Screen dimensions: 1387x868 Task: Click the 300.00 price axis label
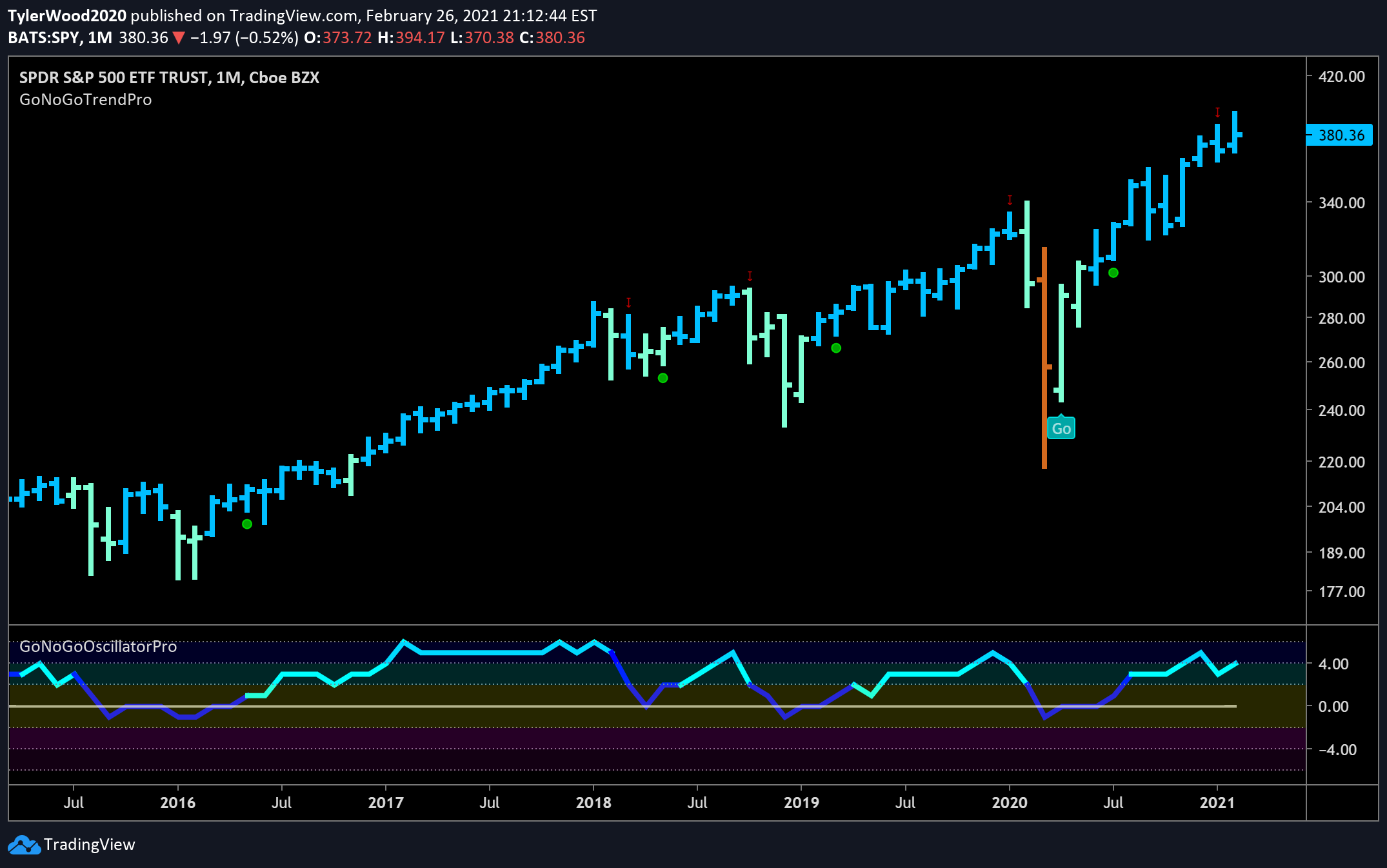click(x=1342, y=277)
